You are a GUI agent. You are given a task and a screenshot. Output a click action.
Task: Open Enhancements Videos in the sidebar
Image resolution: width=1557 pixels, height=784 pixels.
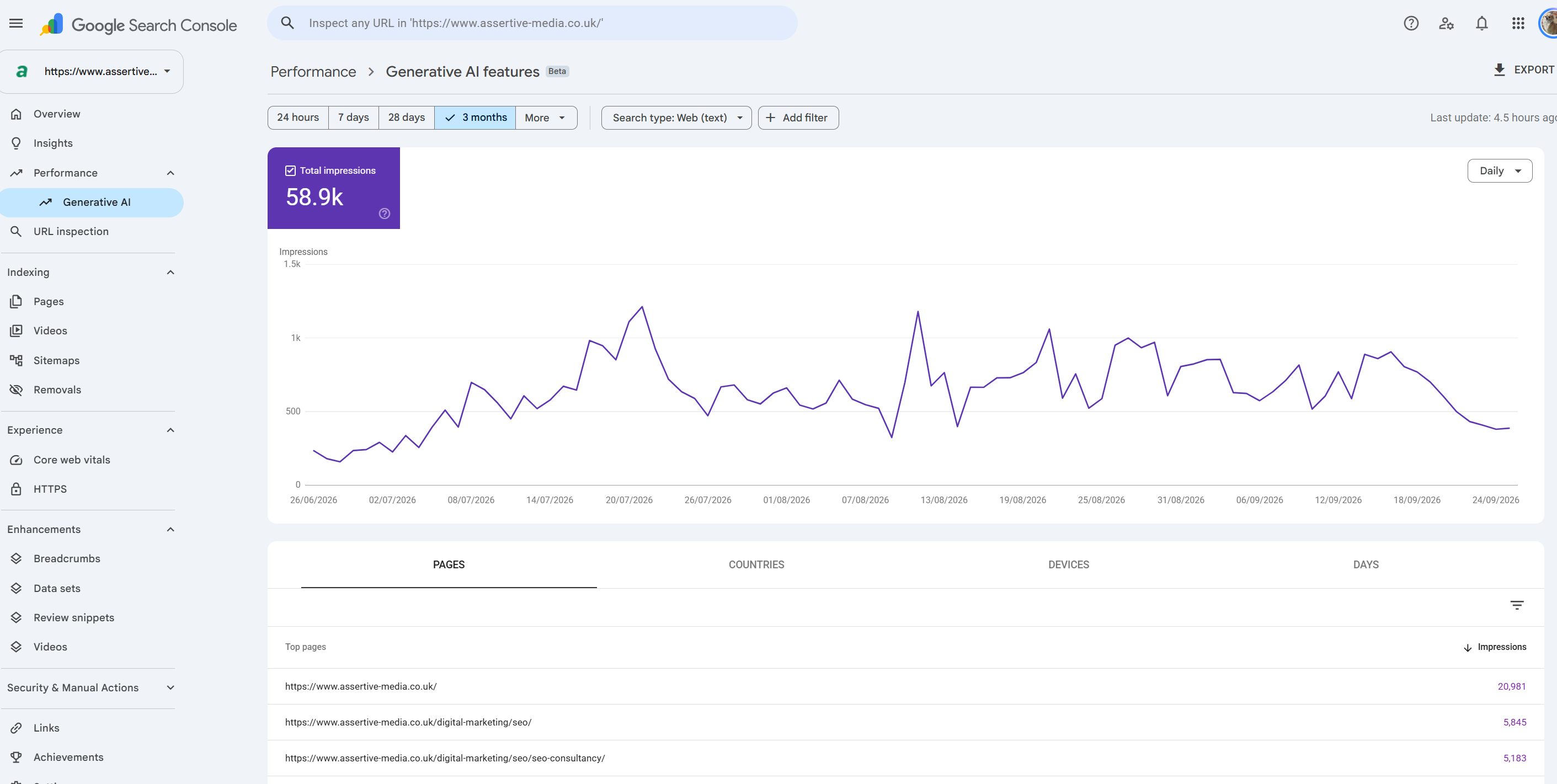(x=50, y=647)
